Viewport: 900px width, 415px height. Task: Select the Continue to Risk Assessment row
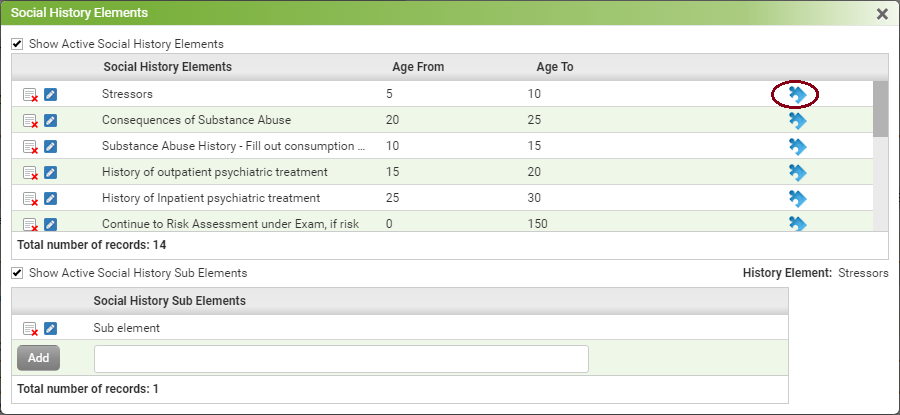point(442,222)
